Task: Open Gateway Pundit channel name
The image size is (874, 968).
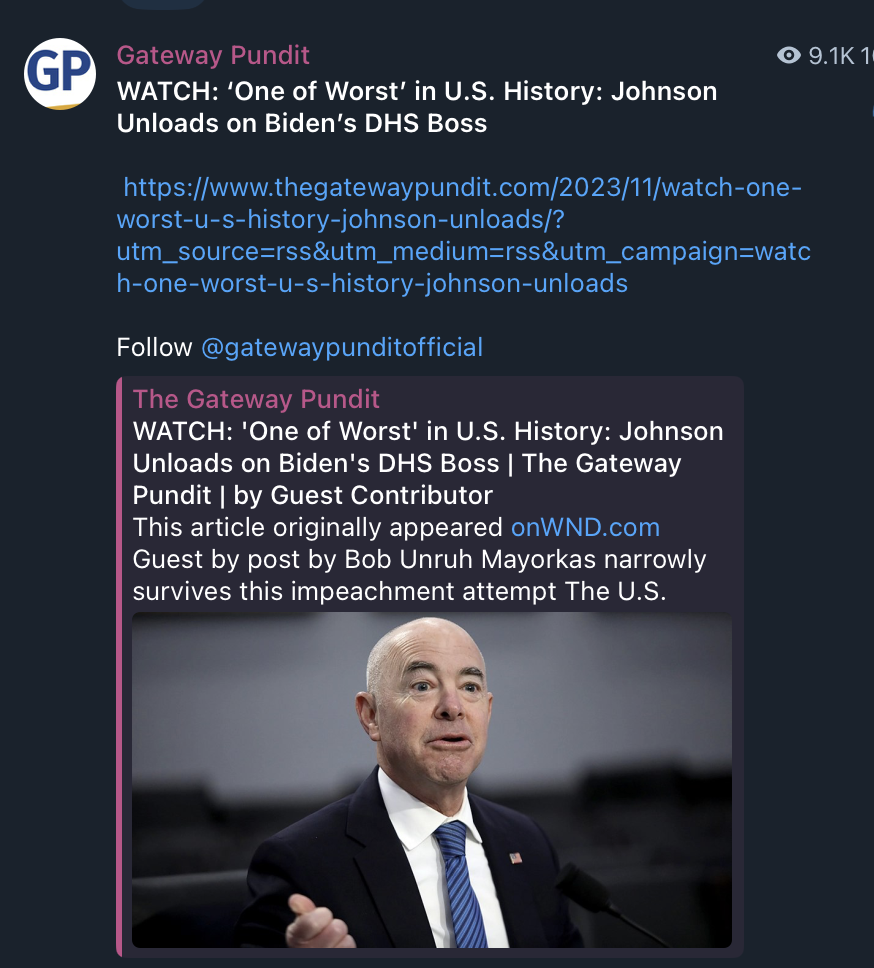Action: point(213,56)
